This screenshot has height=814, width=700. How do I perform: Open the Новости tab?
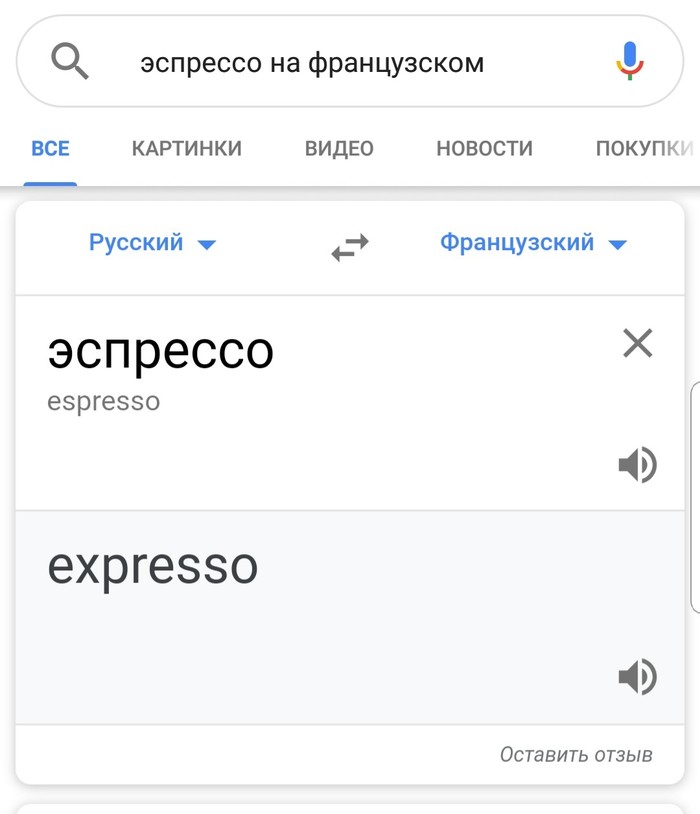(484, 149)
